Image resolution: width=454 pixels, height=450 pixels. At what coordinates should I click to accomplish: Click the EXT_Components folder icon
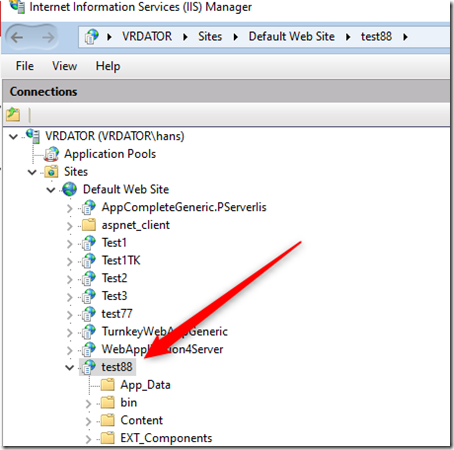[x=108, y=438]
